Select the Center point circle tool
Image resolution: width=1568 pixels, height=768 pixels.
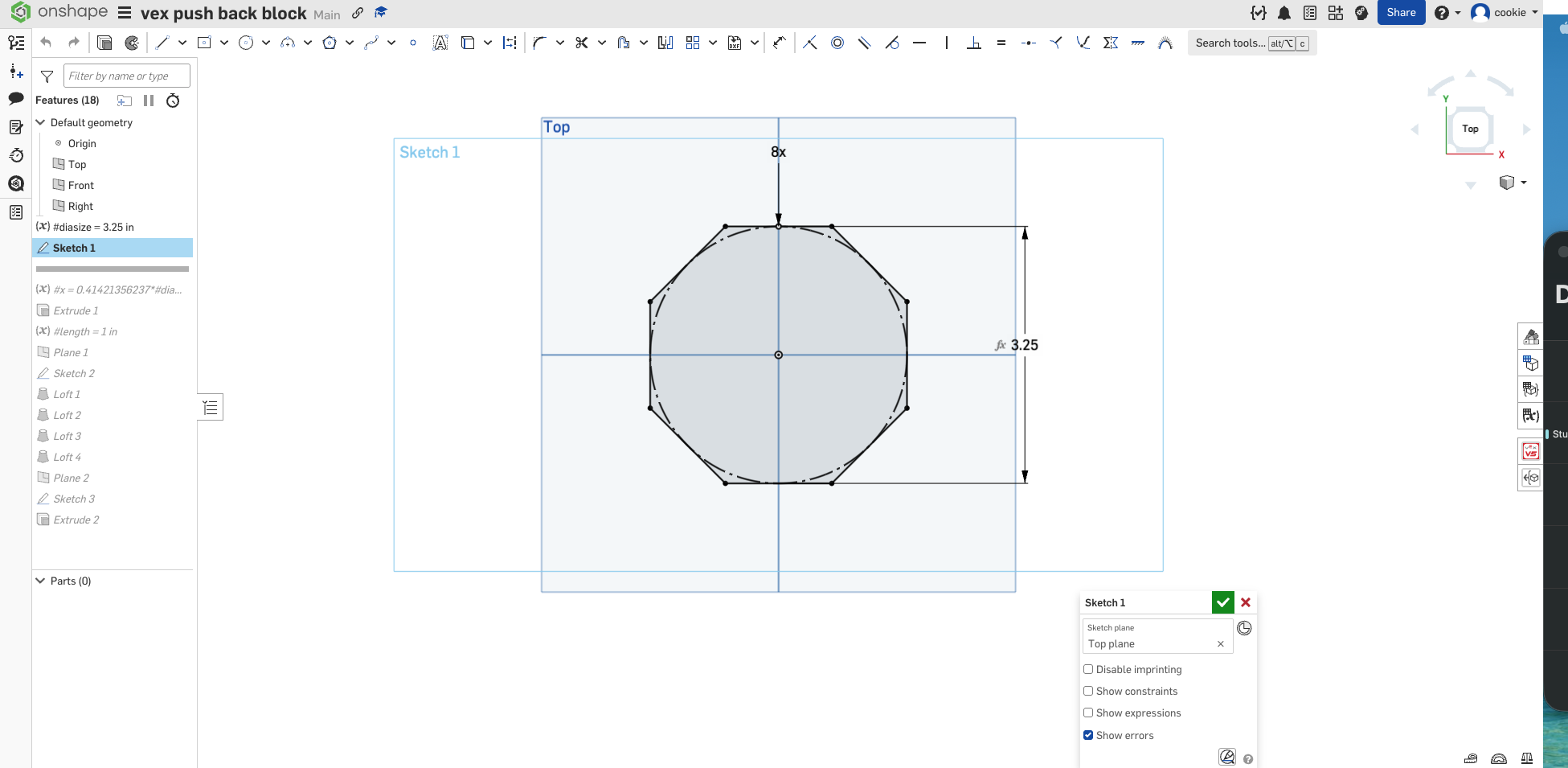[246, 43]
